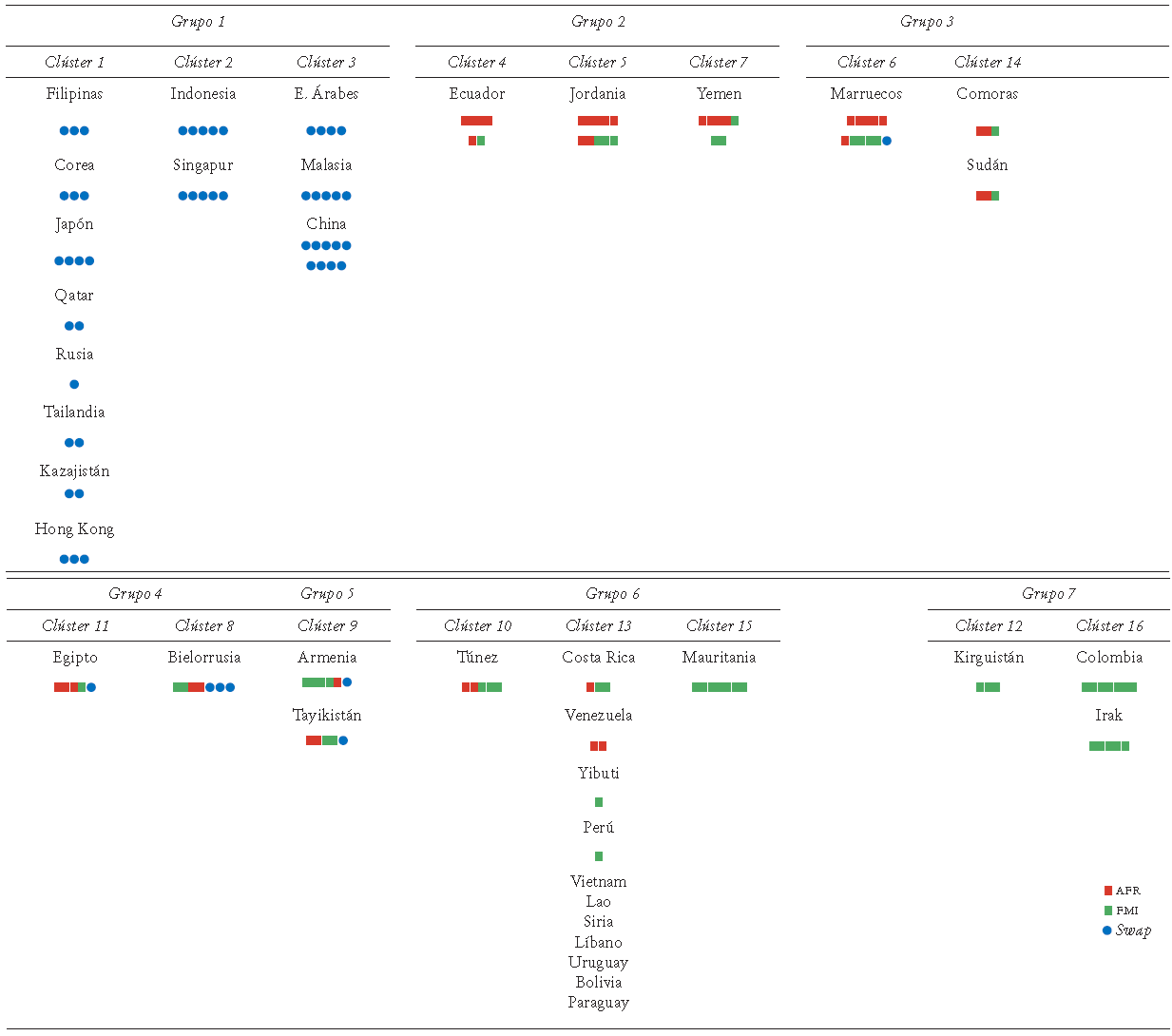
Task: Open the Paraguay country label
Action: [x=598, y=1002]
